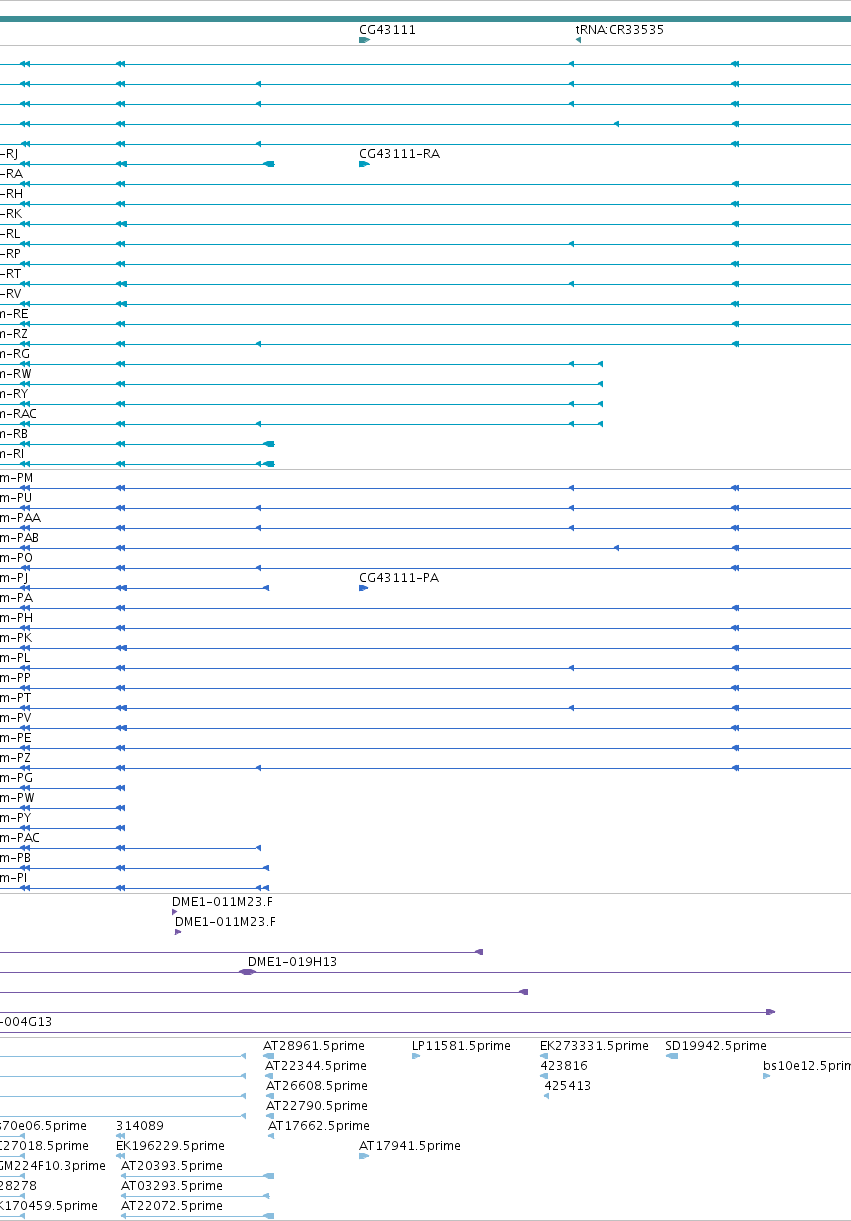Click the arrow glyph under CG43111-PA
The image size is (851, 1221).
[364, 588]
